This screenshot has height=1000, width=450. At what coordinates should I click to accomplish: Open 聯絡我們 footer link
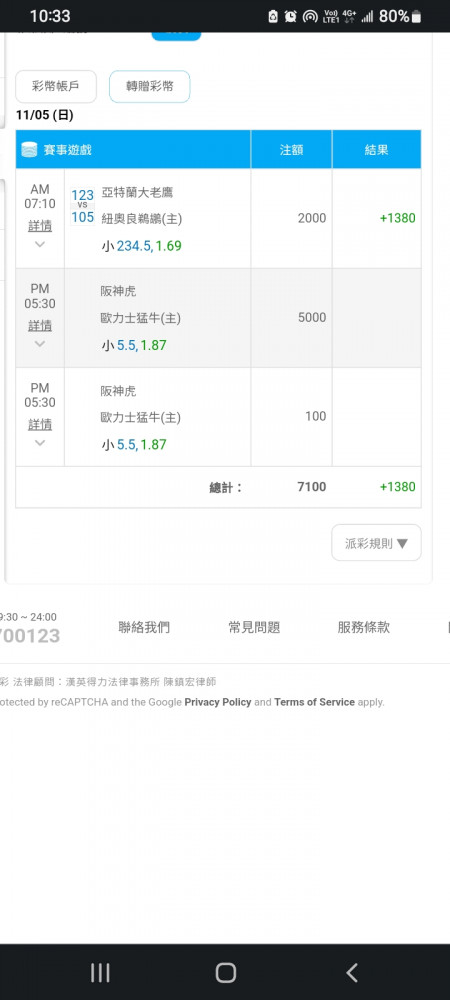click(x=144, y=627)
